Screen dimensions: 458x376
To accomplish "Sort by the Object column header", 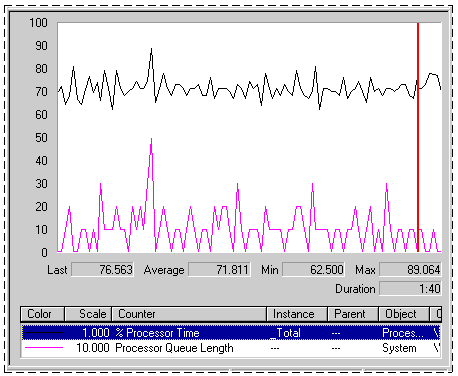I will [404, 314].
